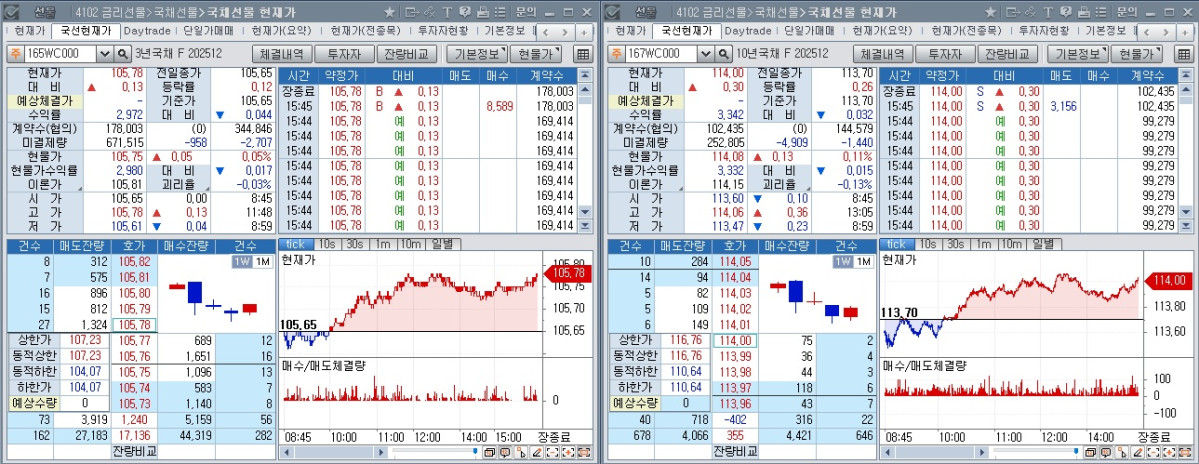This screenshot has width=1199, height=464.
Task: Click the list menu icon in left window
Action: click(x=499, y=12)
